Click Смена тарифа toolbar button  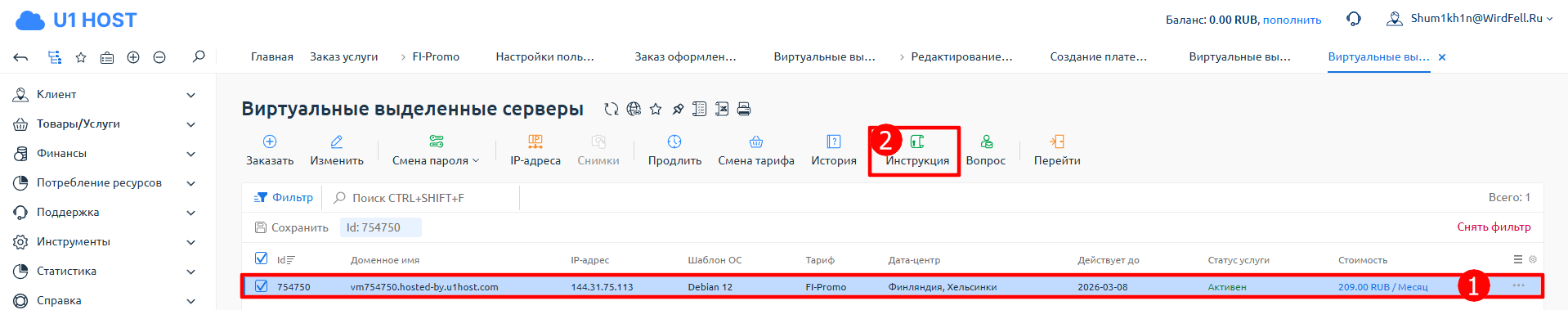click(756, 151)
